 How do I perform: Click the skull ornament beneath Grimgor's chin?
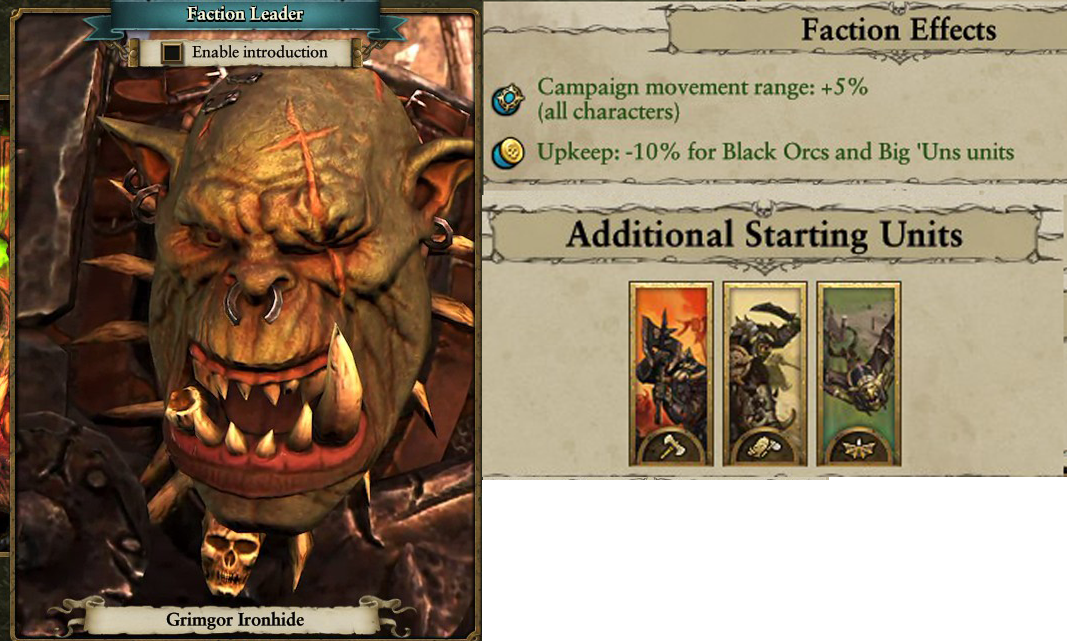(230, 553)
